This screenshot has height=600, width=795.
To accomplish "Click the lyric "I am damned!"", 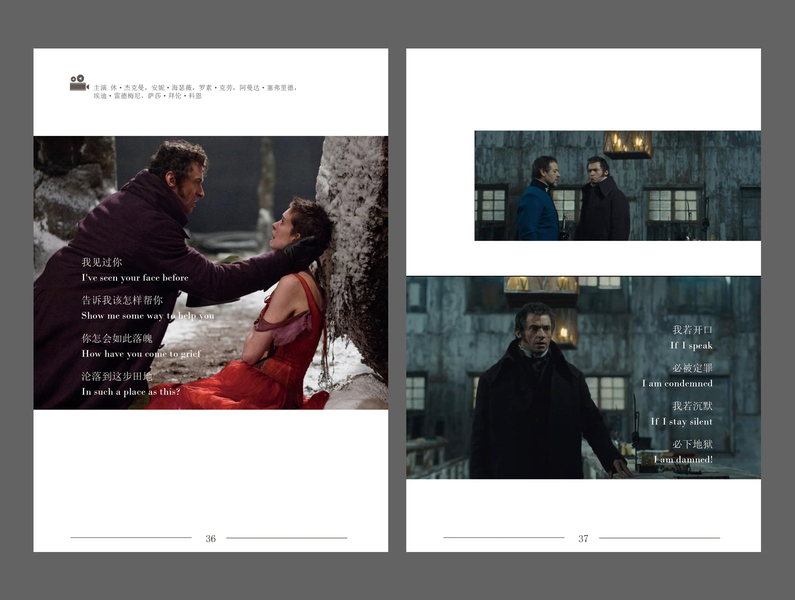I will (x=683, y=460).
